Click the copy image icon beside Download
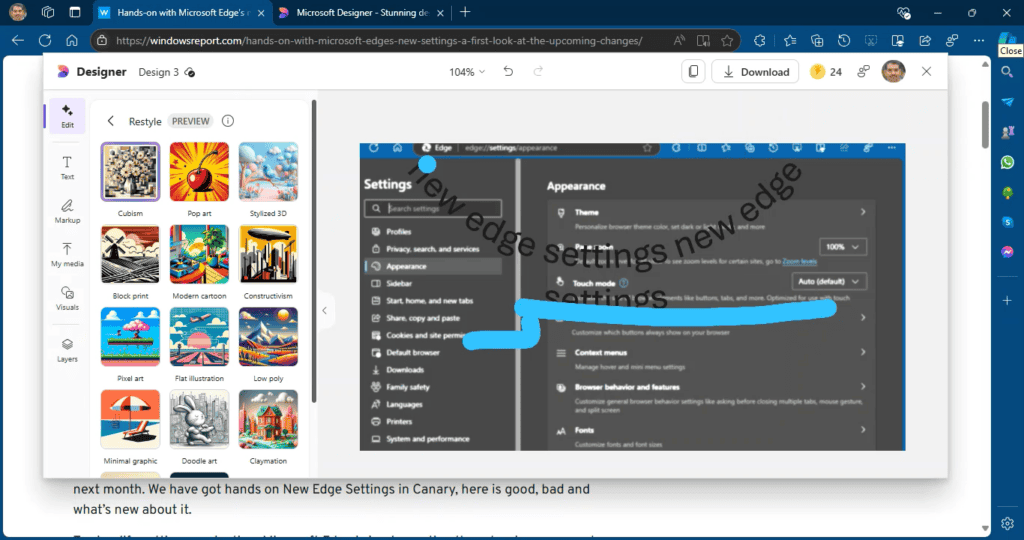1024x540 pixels. (x=693, y=72)
